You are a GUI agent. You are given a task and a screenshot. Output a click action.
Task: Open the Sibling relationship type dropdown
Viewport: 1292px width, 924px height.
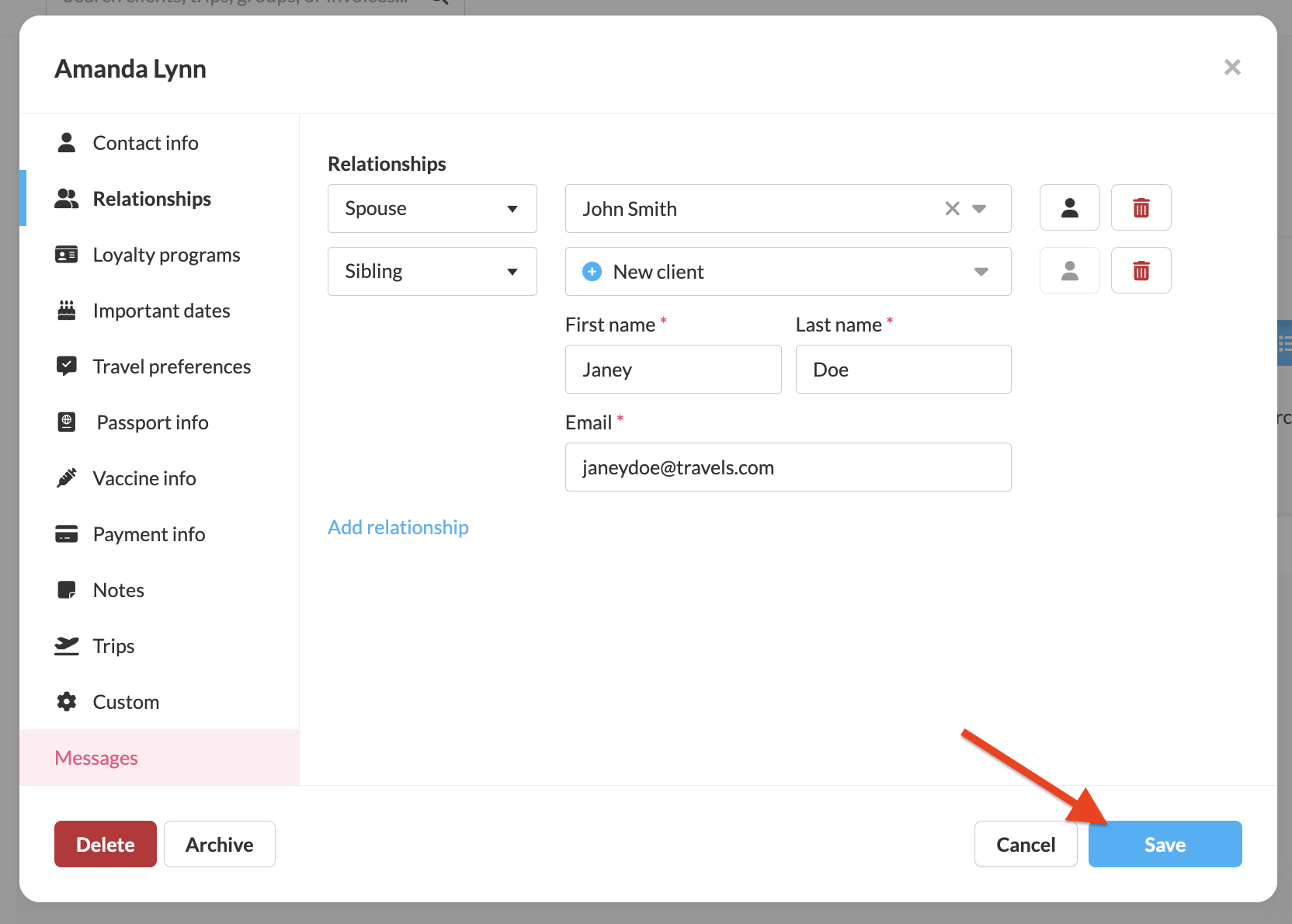pyautogui.click(x=432, y=272)
